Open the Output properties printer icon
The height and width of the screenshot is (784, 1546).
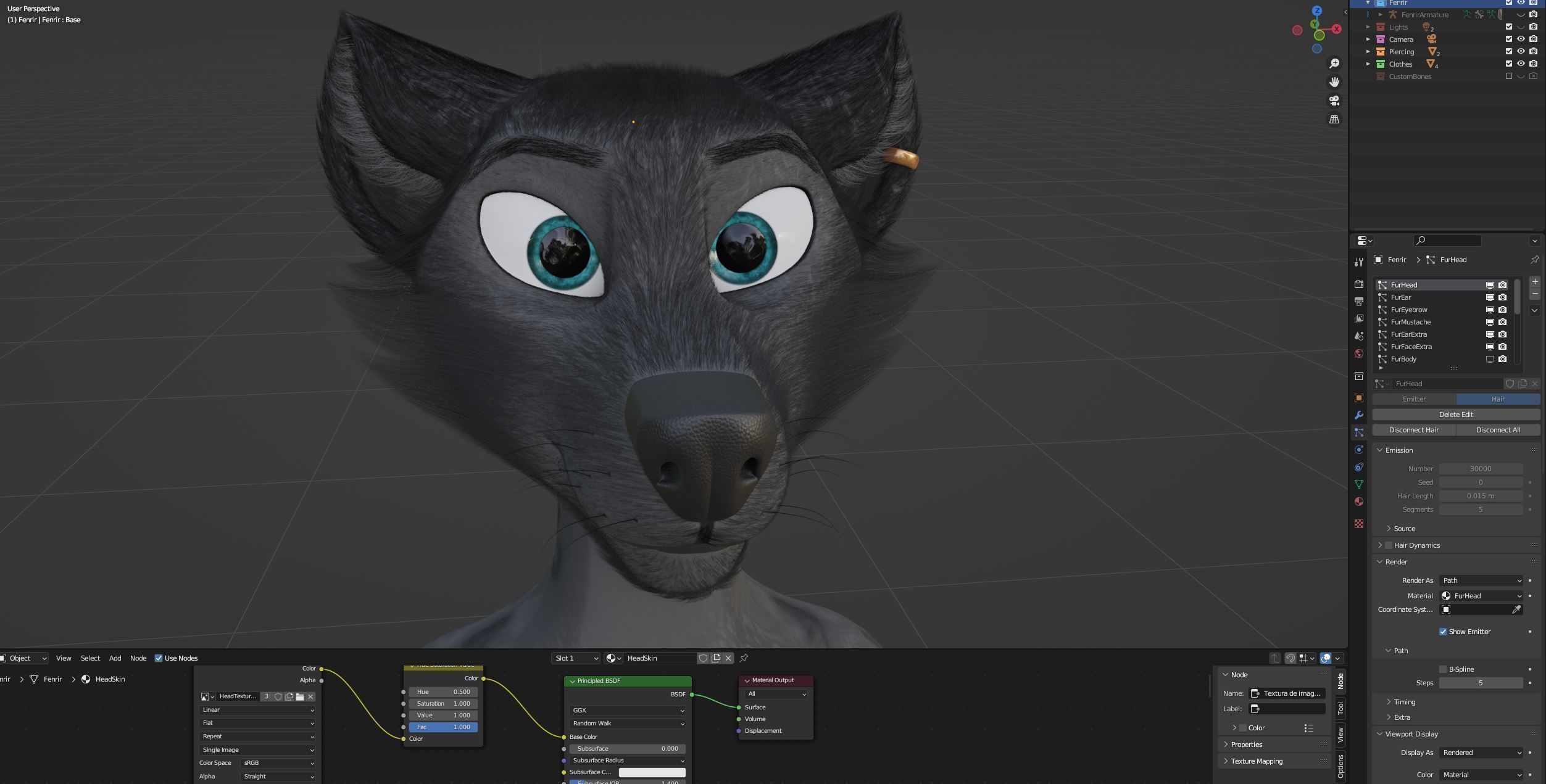pos(1358,301)
